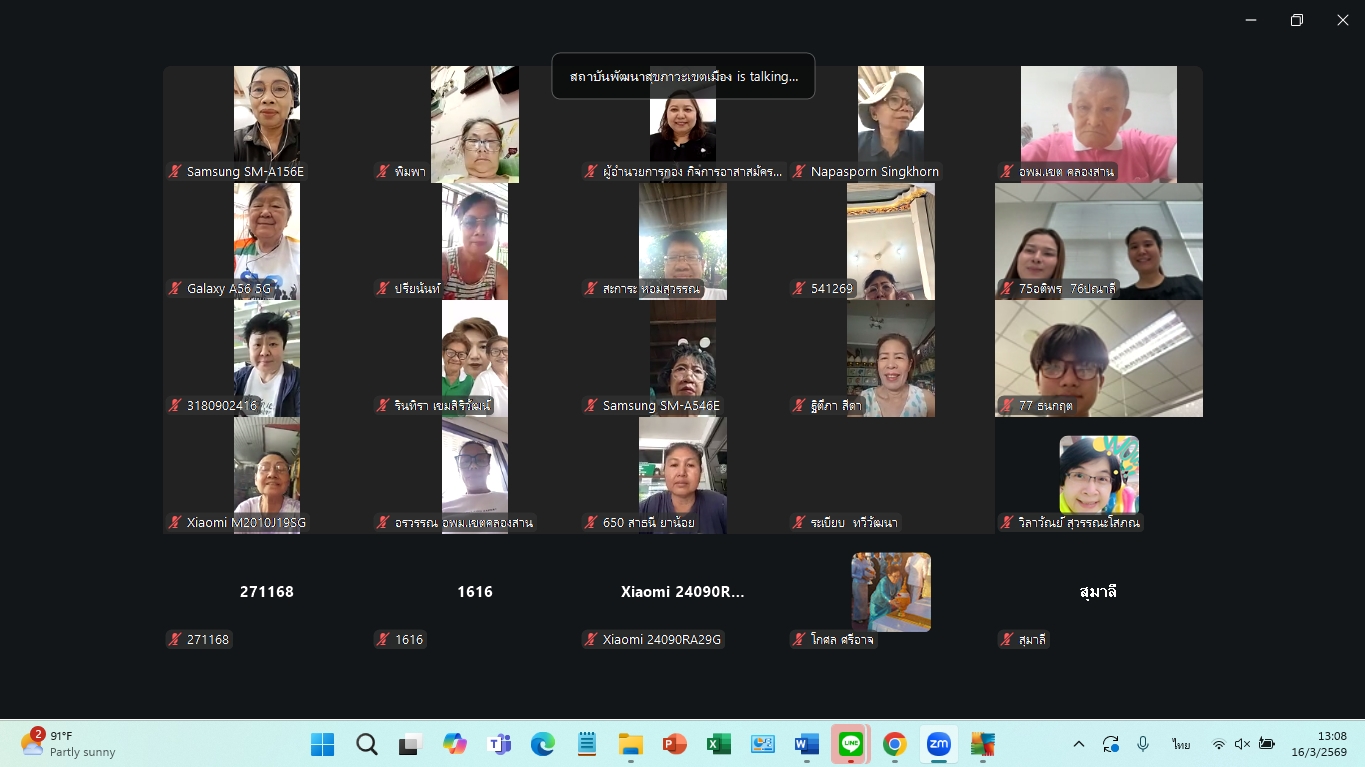This screenshot has width=1365, height=767.
Task: Open LINE from the taskbar
Action: click(x=850, y=744)
